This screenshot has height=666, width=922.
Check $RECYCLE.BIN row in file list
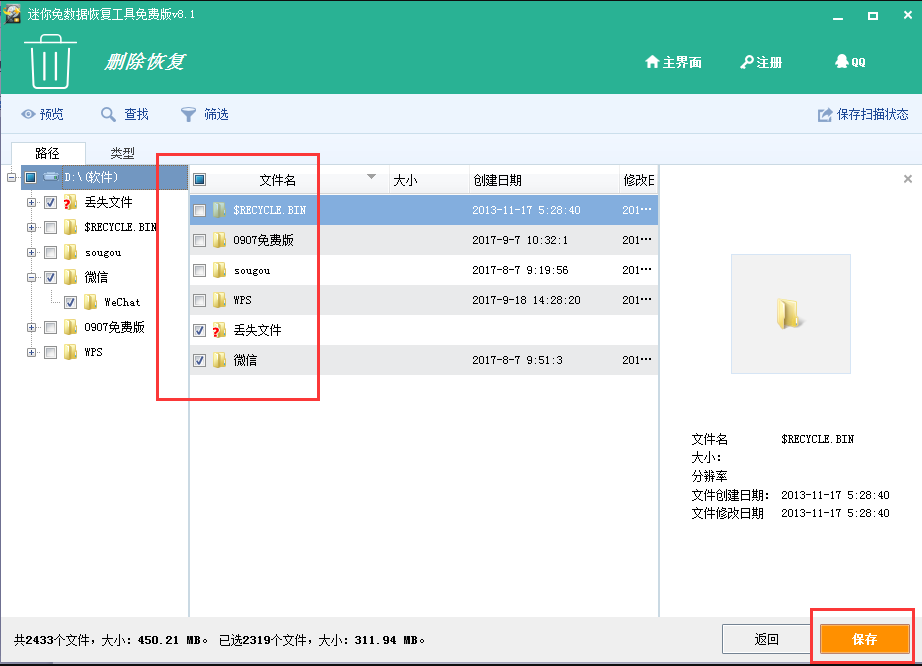pos(200,210)
